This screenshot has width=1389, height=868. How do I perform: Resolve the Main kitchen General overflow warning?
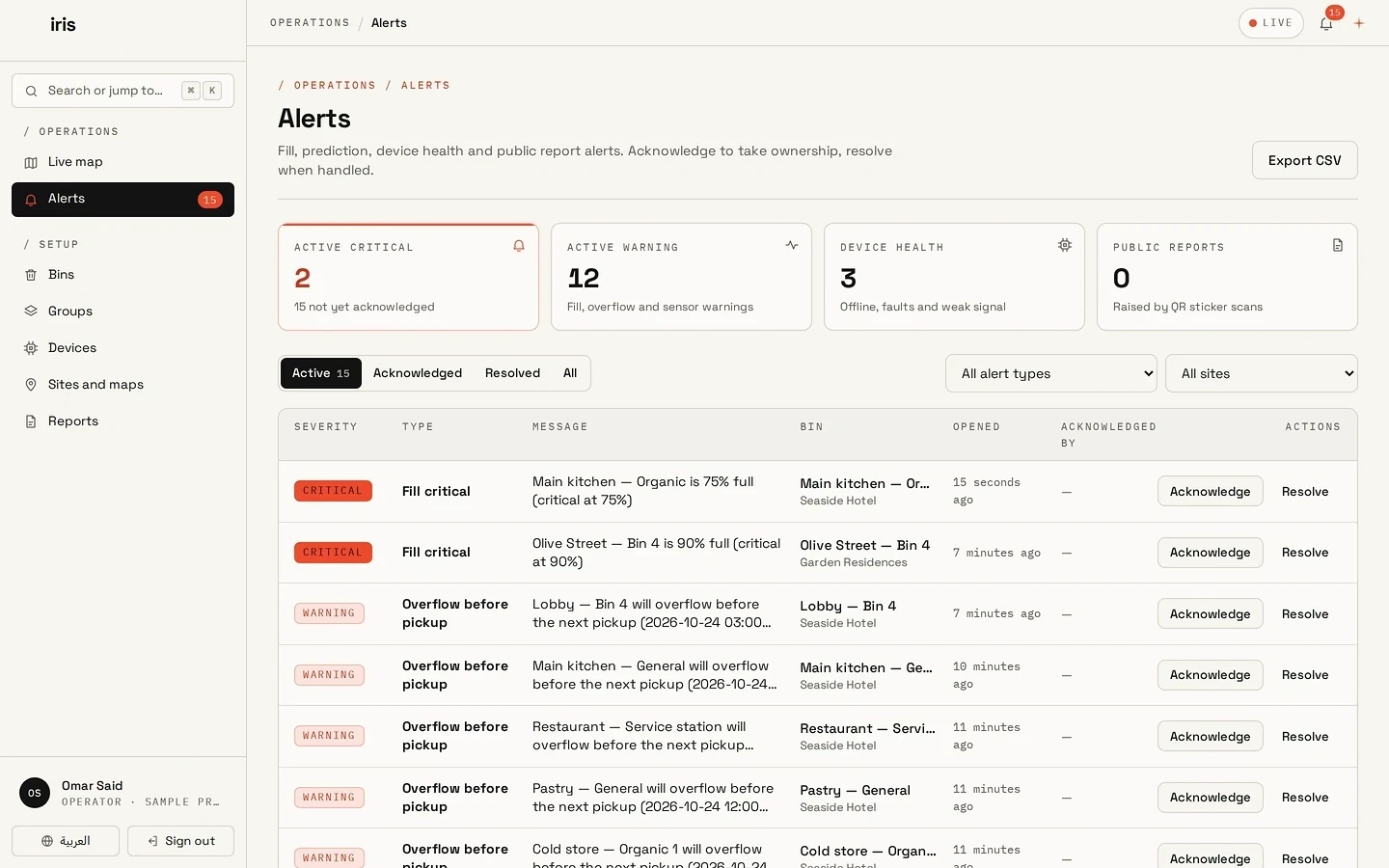tap(1305, 675)
